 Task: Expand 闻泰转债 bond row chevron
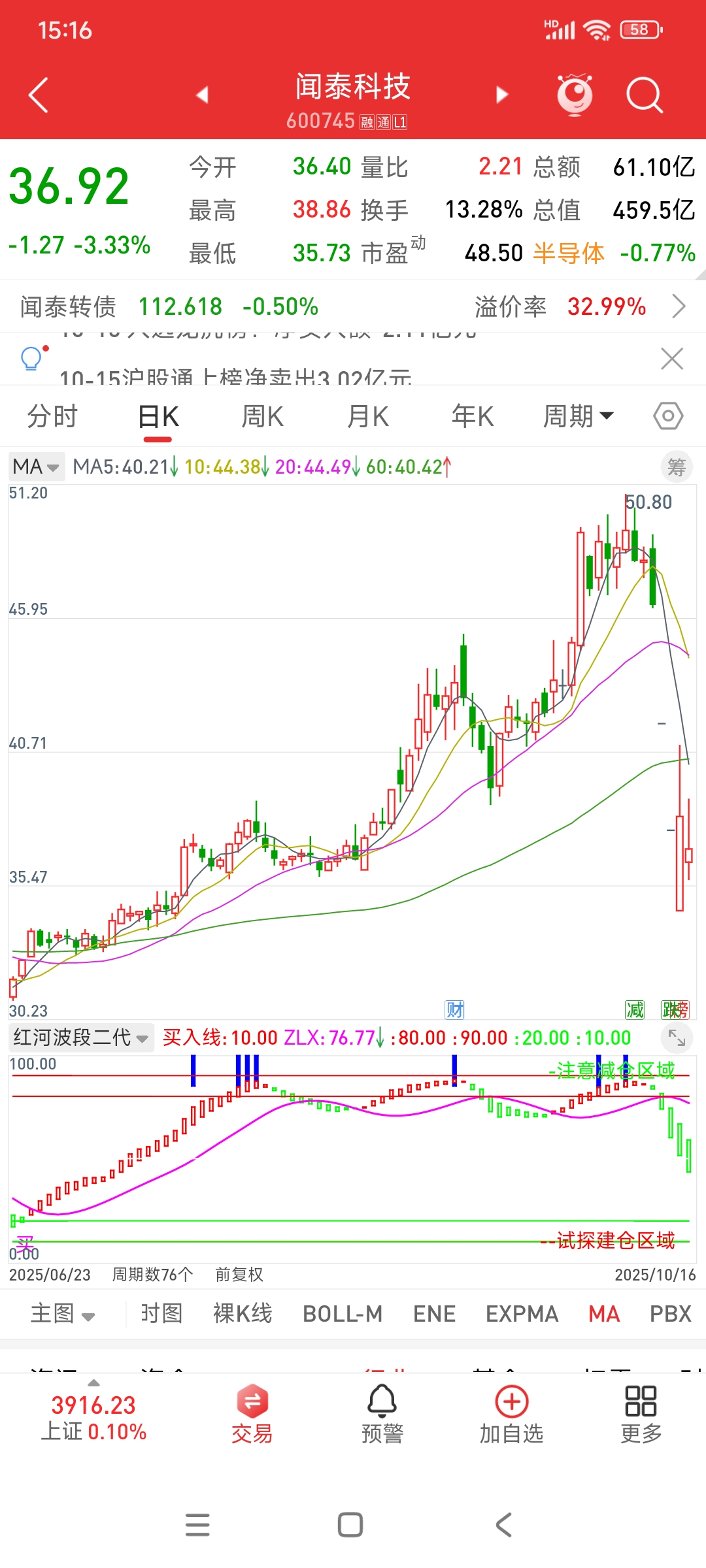click(679, 306)
